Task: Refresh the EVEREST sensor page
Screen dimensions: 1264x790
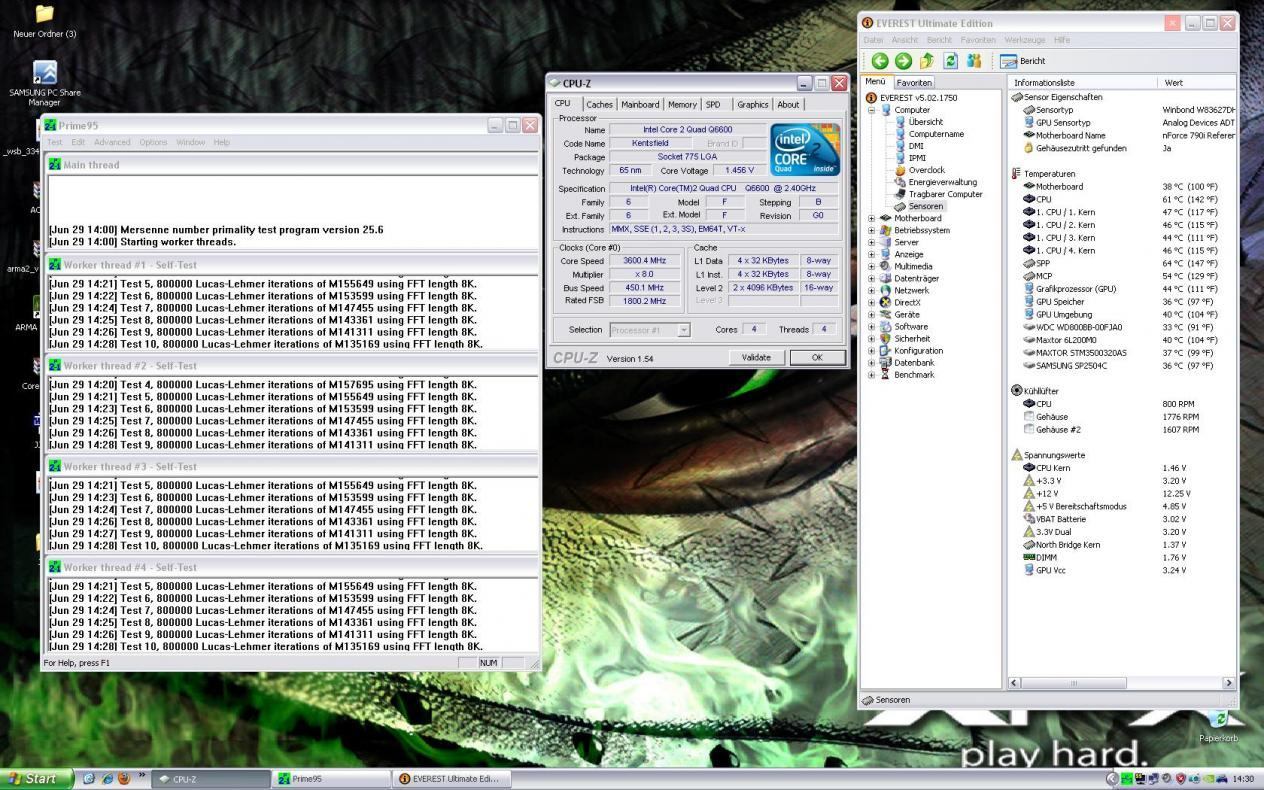Action: [x=951, y=61]
